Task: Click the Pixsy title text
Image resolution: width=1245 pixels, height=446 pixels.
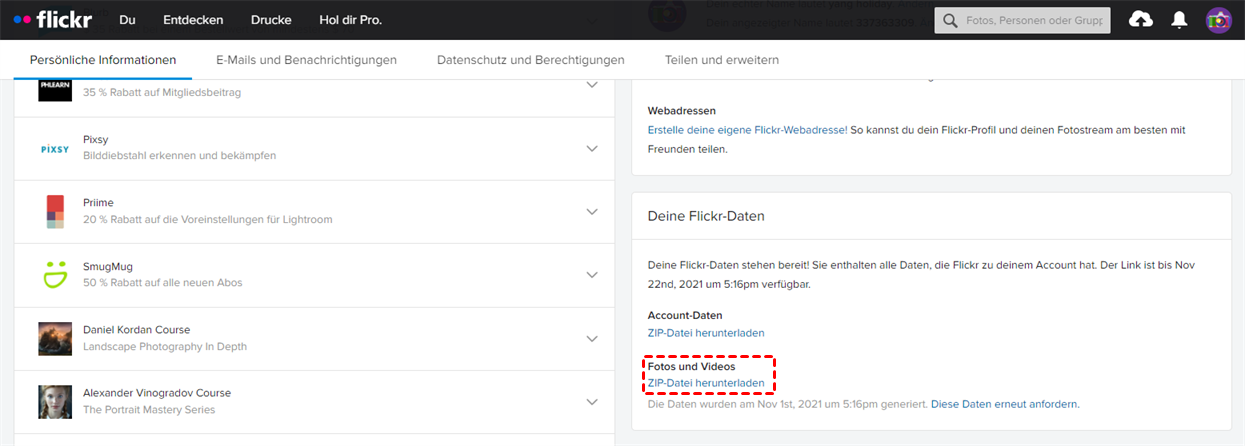Action: (96, 139)
